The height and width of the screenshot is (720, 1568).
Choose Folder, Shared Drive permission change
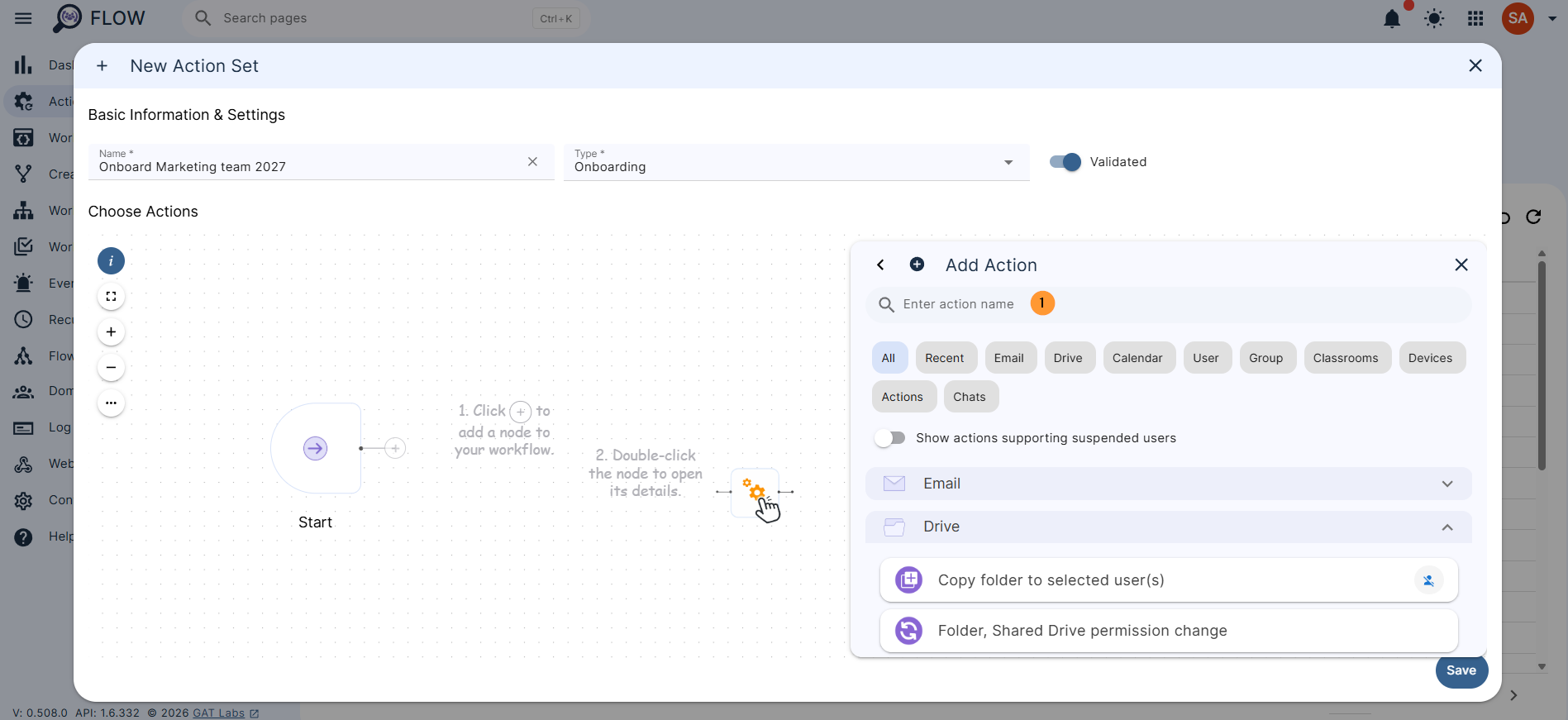click(1169, 631)
